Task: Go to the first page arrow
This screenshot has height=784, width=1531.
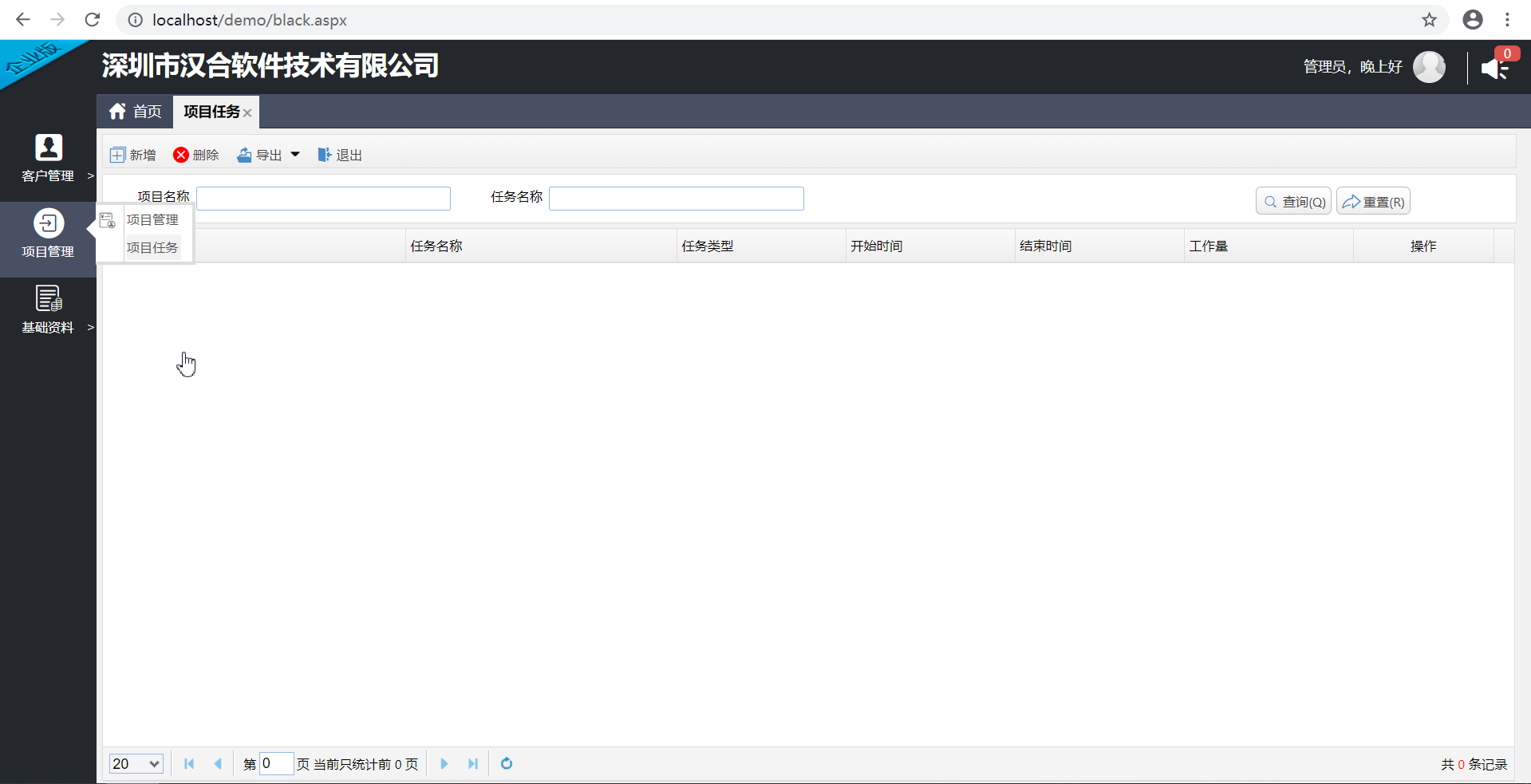Action: click(189, 764)
